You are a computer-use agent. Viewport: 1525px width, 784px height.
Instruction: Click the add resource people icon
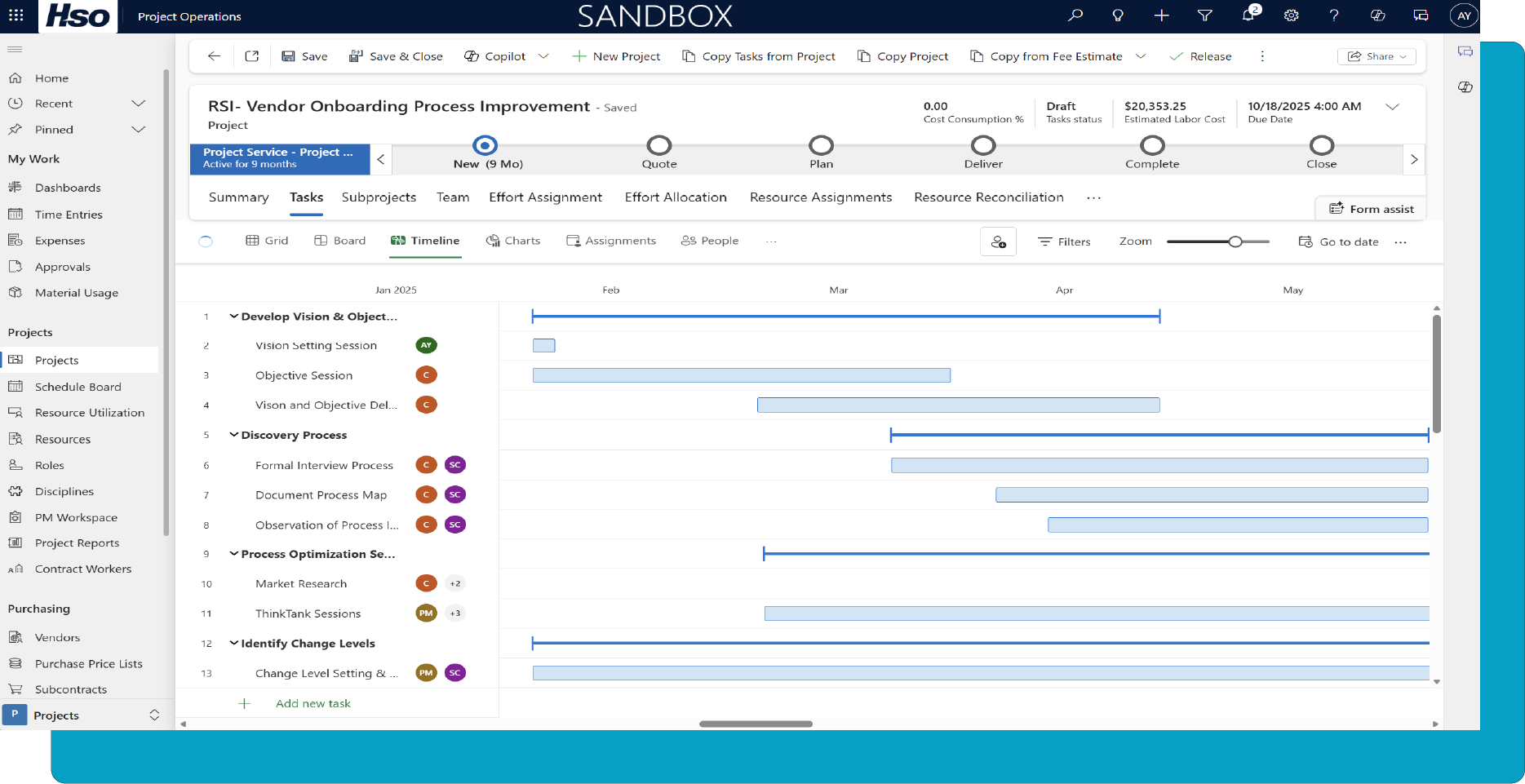(x=998, y=241)
